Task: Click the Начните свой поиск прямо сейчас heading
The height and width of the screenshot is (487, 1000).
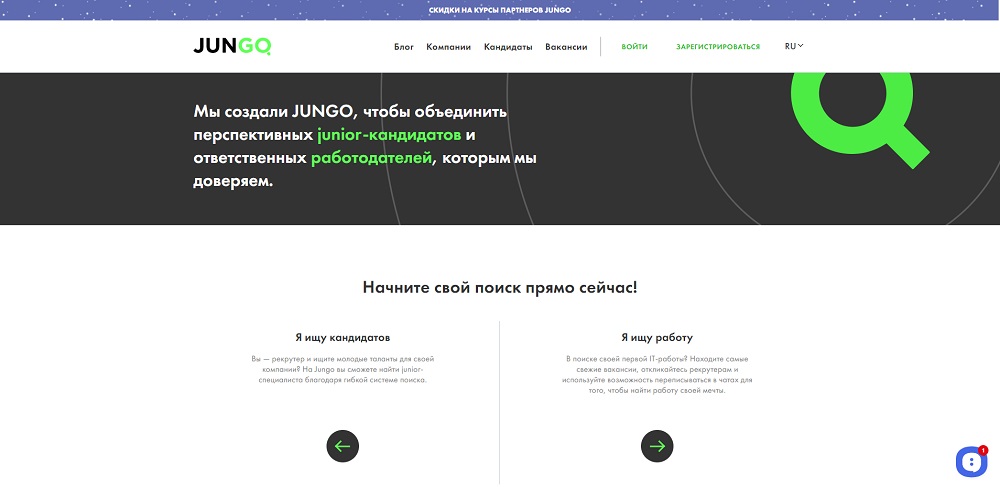Action: coord(500,287)
